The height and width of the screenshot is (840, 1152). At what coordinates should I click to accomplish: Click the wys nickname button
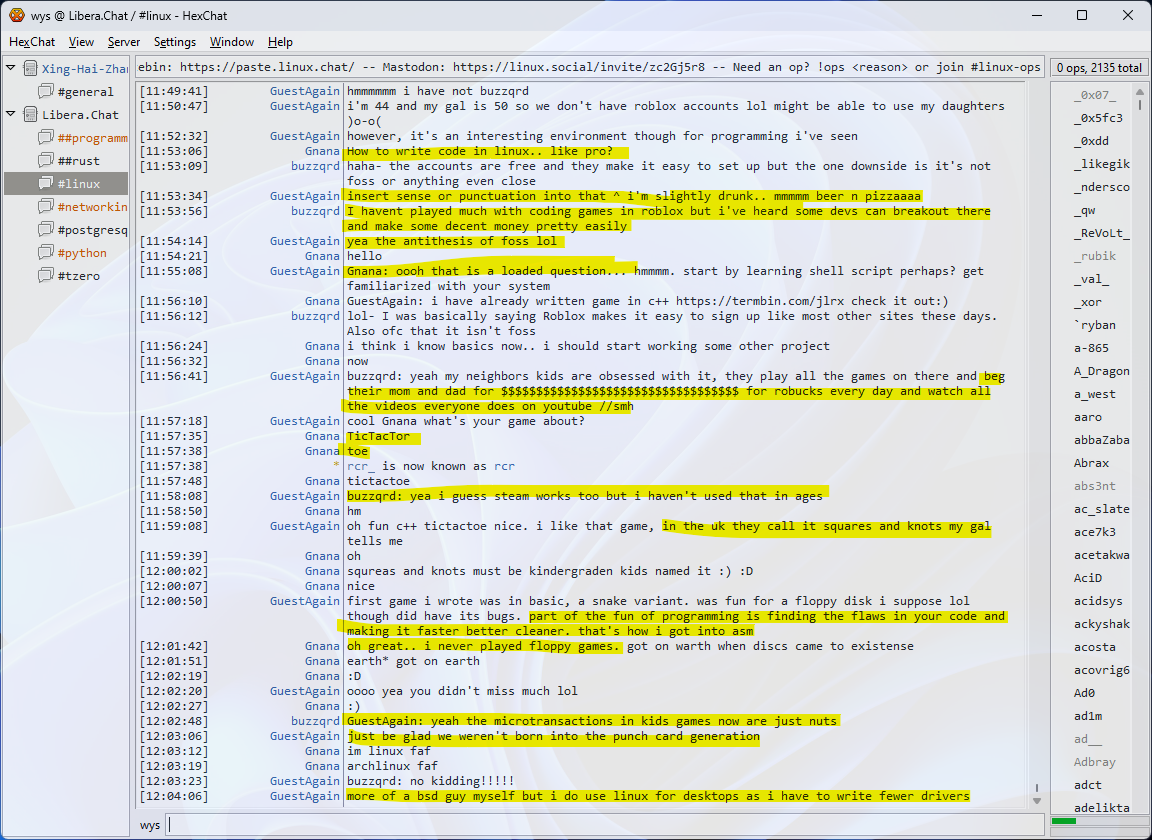coord(150,825)
